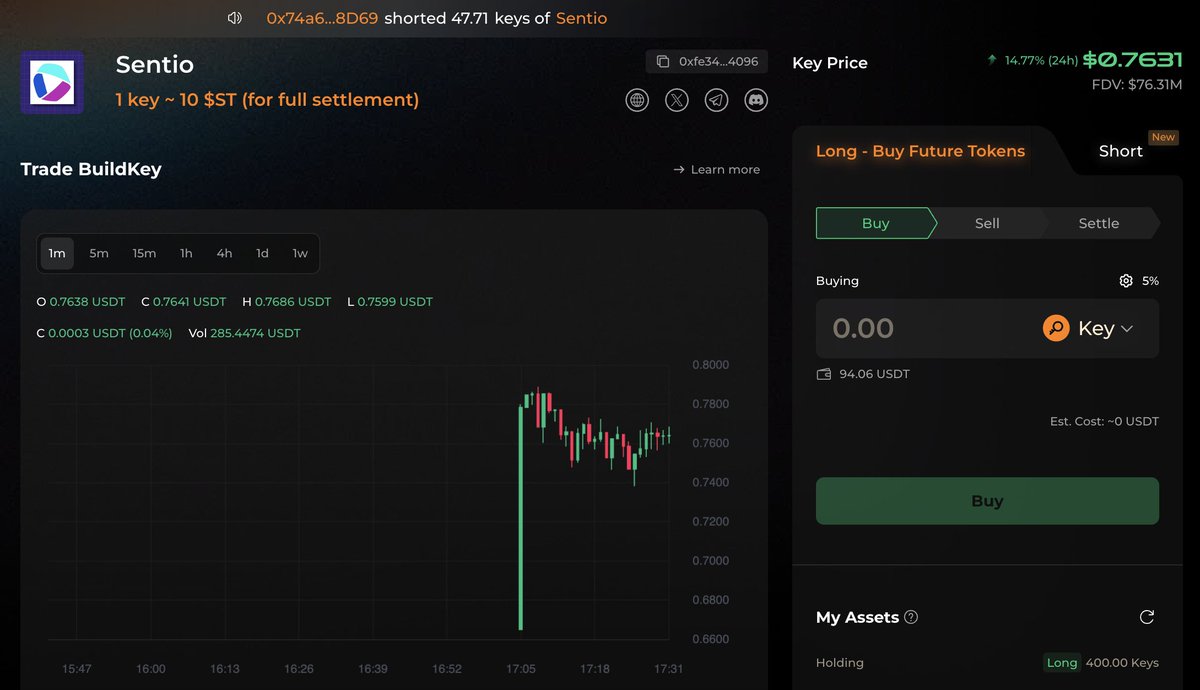This screenshot has width=1200, height=690.
Task: Click the Sentio link in announcement ticker
Action: (x=581, y=18)
